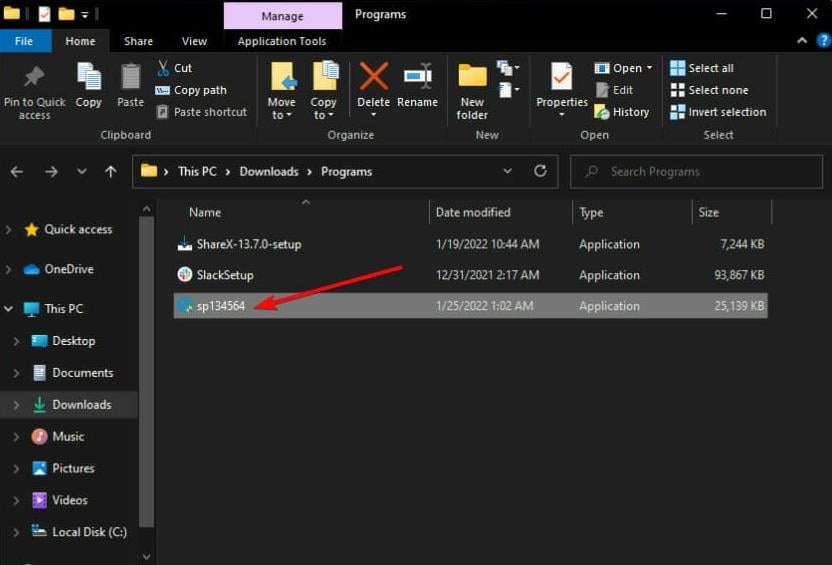Open the address bar history dropdown
This screenshot has width=832, height=565.
click(x=507, y=171)
